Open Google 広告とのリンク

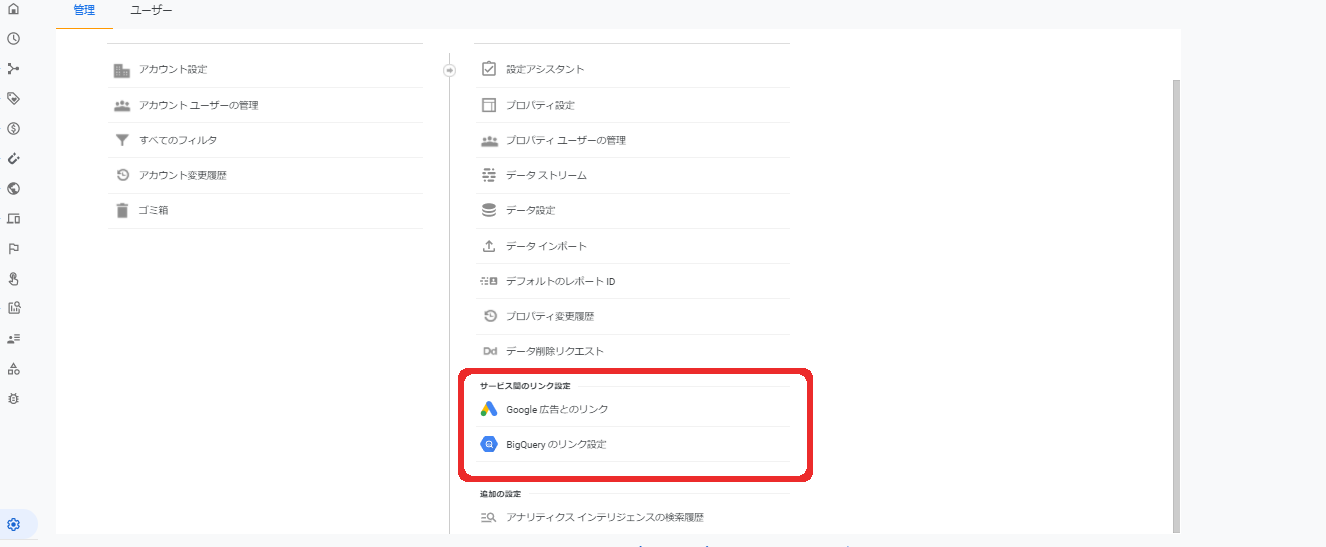point(556,409)
